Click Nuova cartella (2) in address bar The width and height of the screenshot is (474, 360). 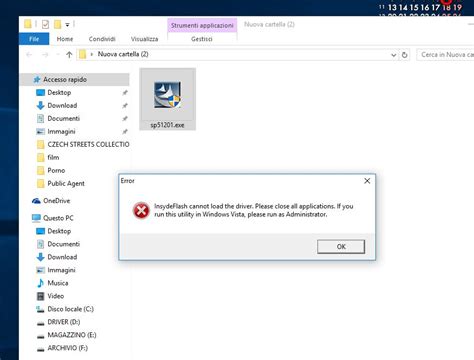coord(123,54)
